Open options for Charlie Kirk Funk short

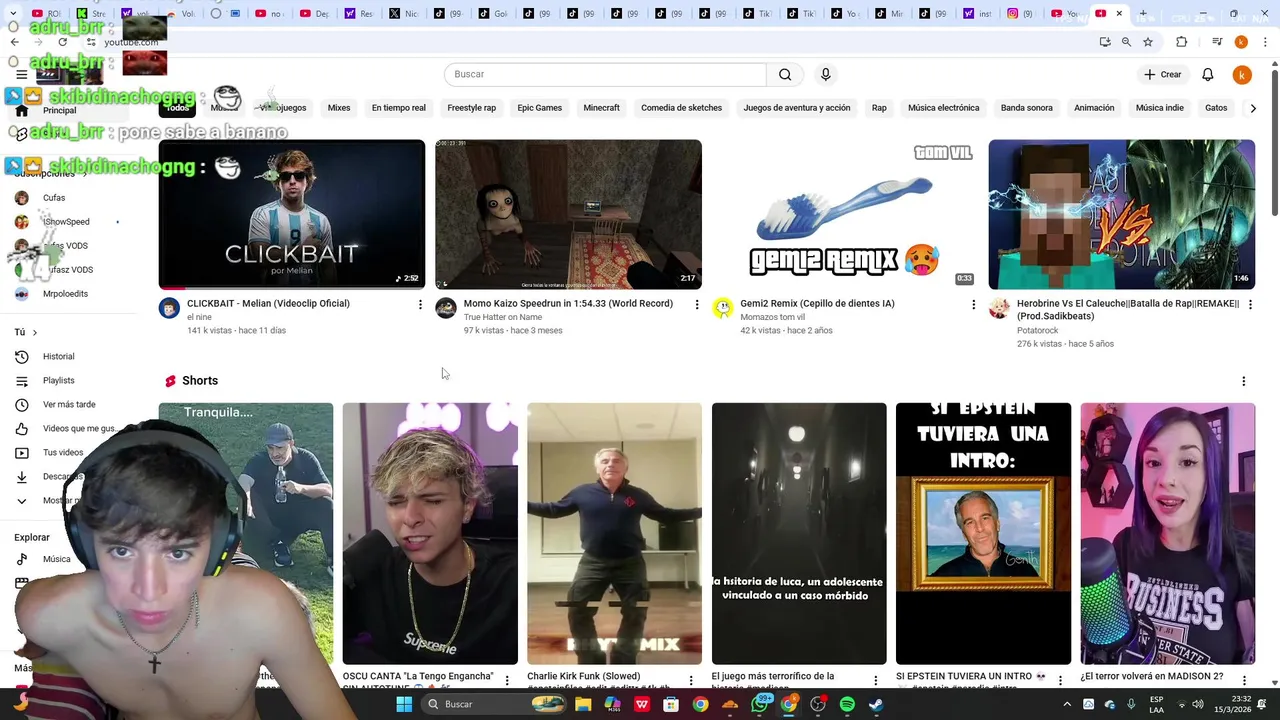(x=691, y=680)
